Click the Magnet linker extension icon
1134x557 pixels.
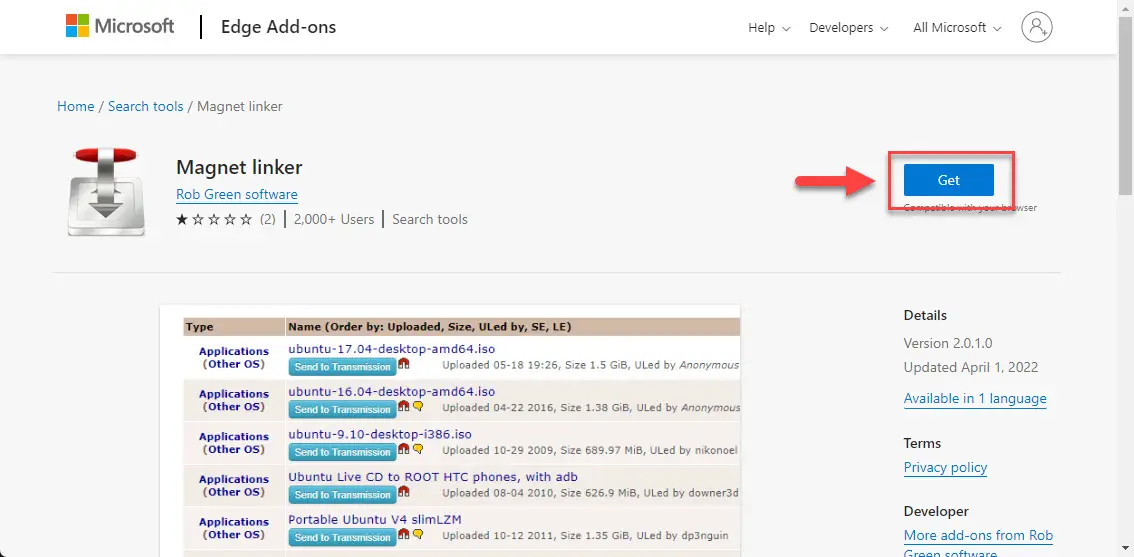click(x=106, y=192)
